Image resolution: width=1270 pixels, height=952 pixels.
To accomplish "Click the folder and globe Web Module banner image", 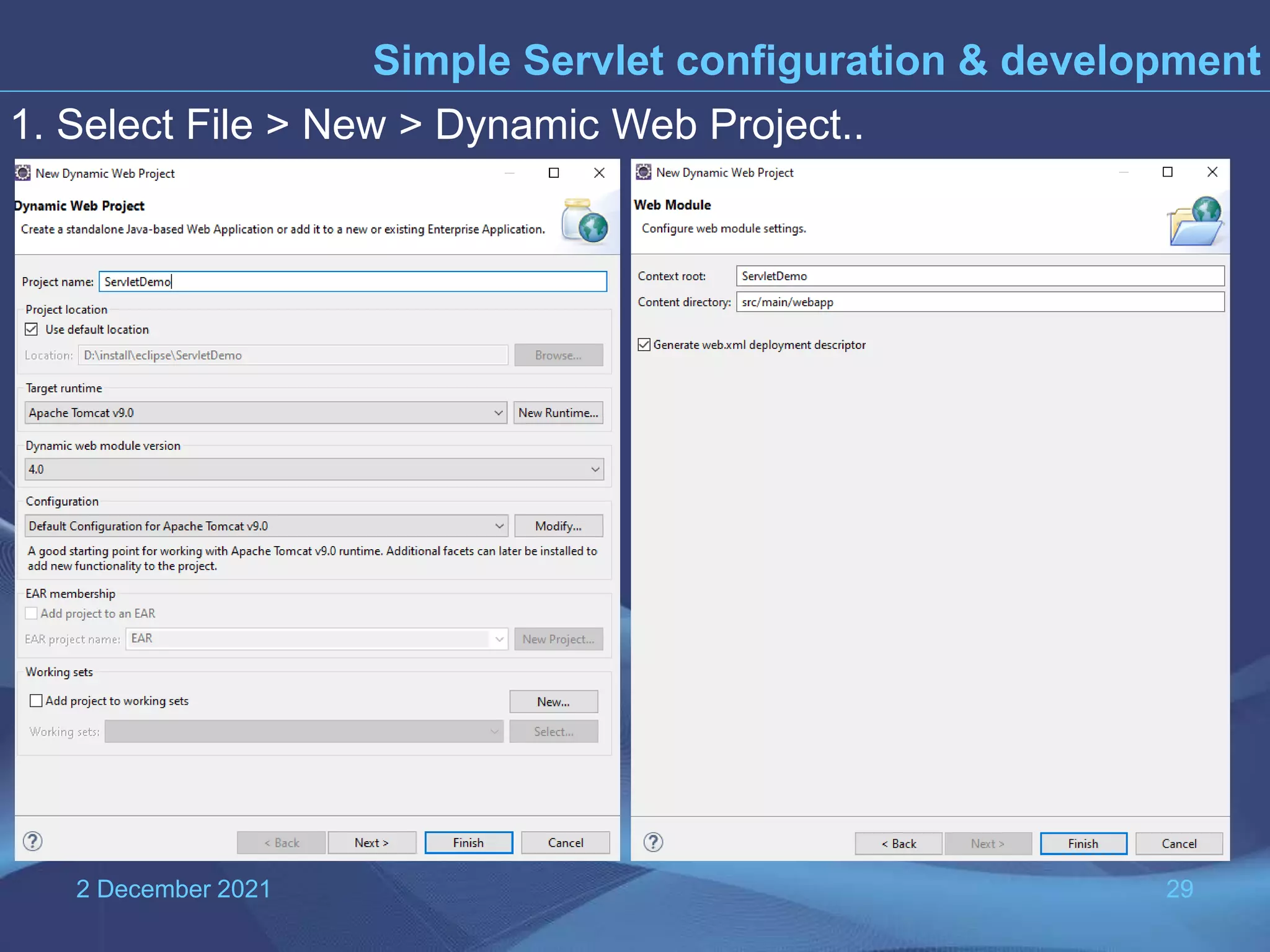I will click(x=1195, y=221).
